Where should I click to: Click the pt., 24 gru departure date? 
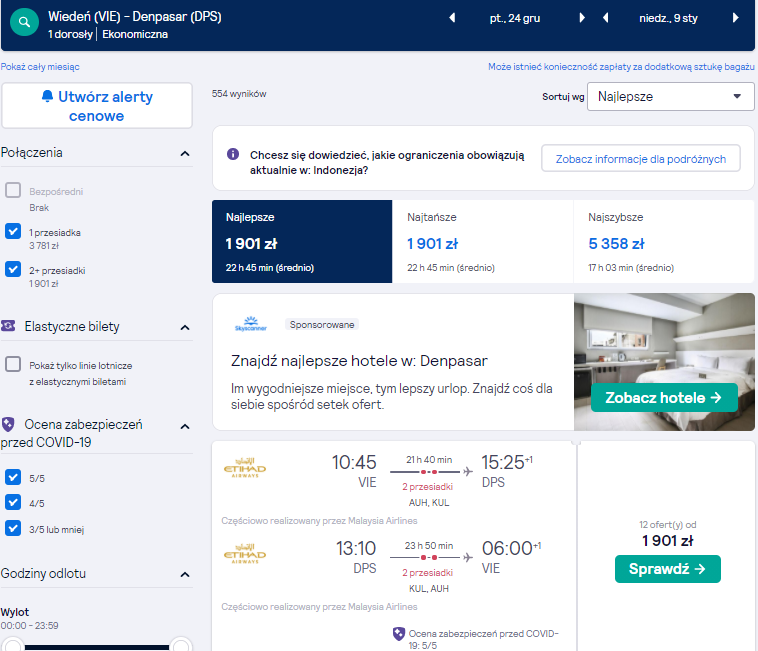(x=514, y=18)
